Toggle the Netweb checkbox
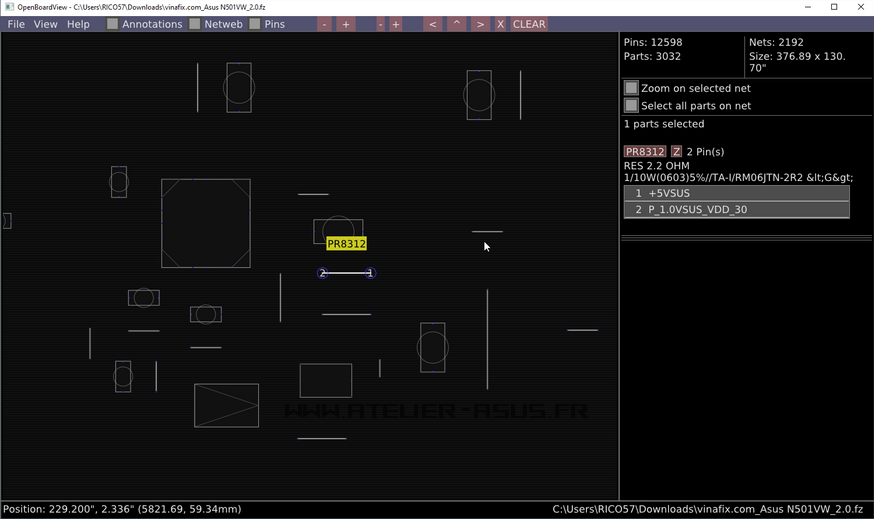874x519 pixels. pos(195,24)
